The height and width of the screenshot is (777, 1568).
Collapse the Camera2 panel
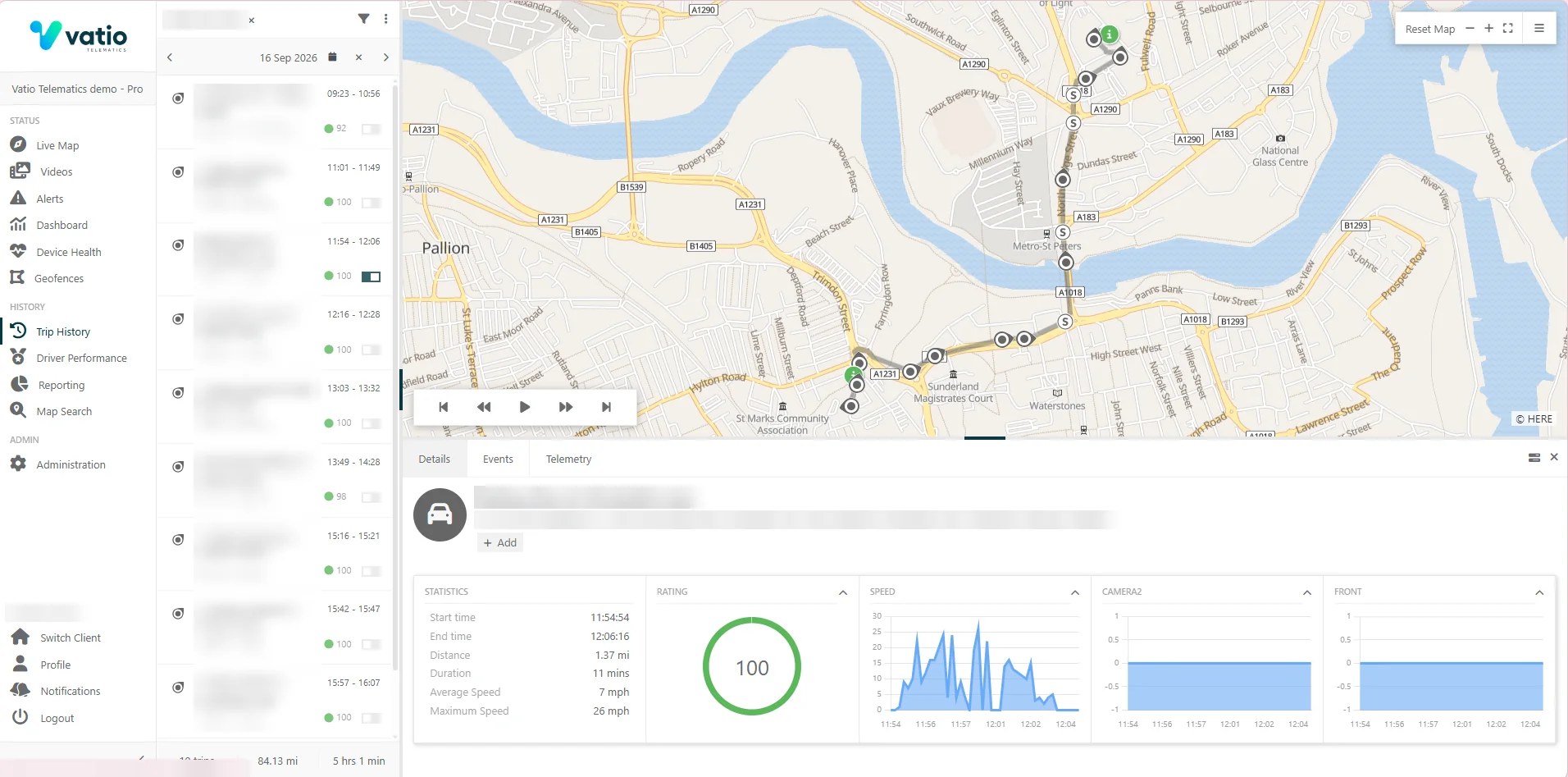[x=1307, y=592]
